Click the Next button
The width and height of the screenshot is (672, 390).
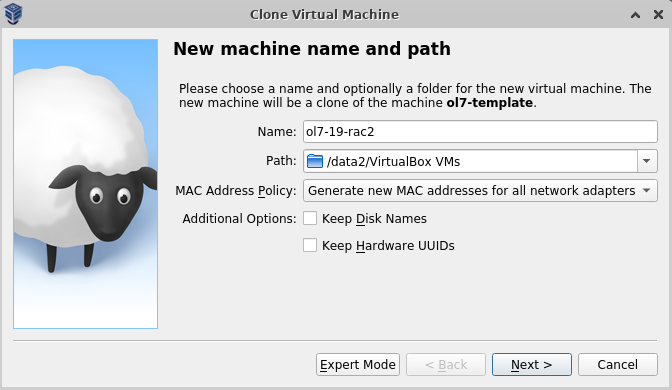tap(531, 365)
